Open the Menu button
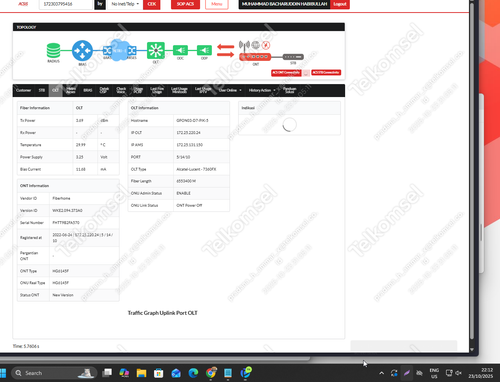The image size is (500, 382). [217, 4]
